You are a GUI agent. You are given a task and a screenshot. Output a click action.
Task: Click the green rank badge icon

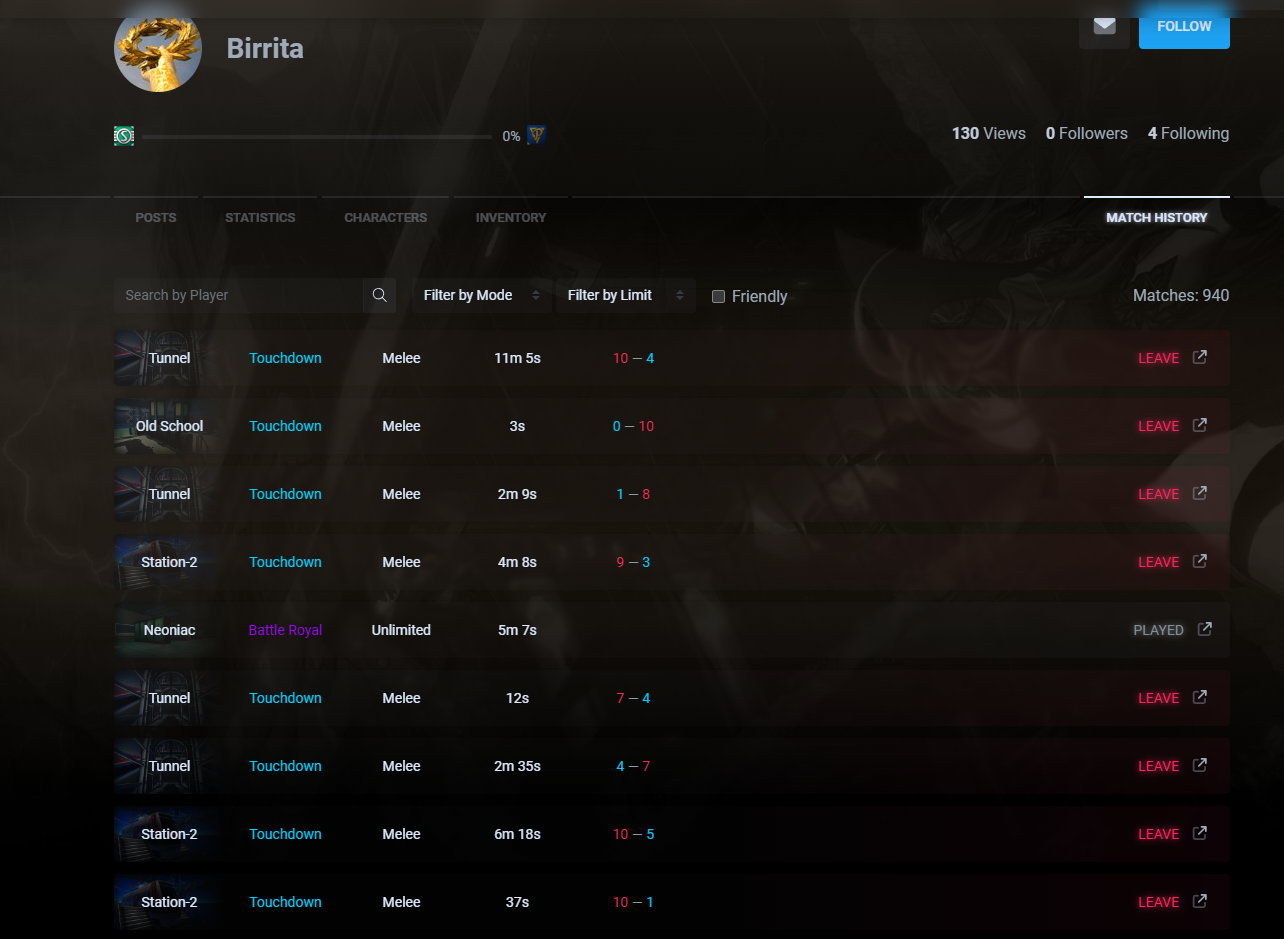124,136
